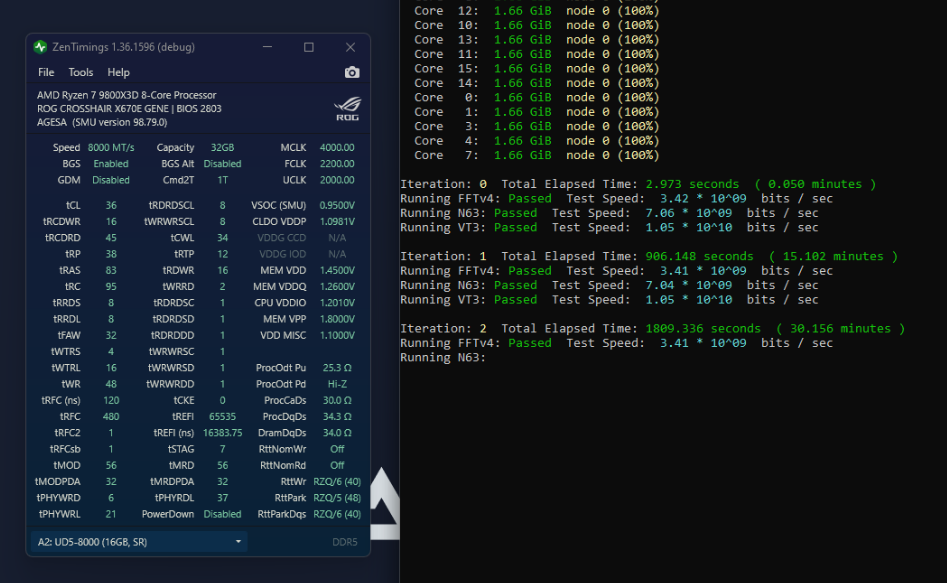Select the Speed value 8000 MT/s
Screen dimensions: 947x583
coord(110,147)
